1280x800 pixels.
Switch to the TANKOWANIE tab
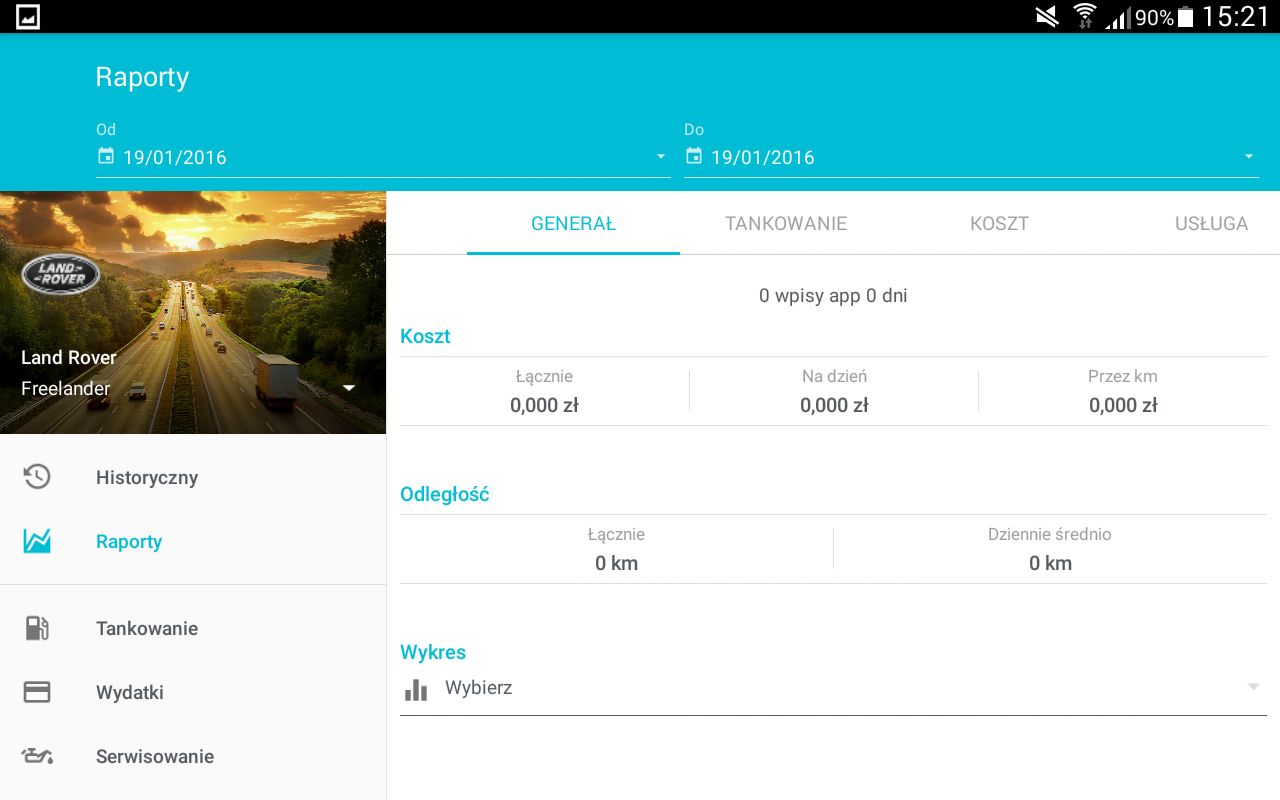coord(786,224)
